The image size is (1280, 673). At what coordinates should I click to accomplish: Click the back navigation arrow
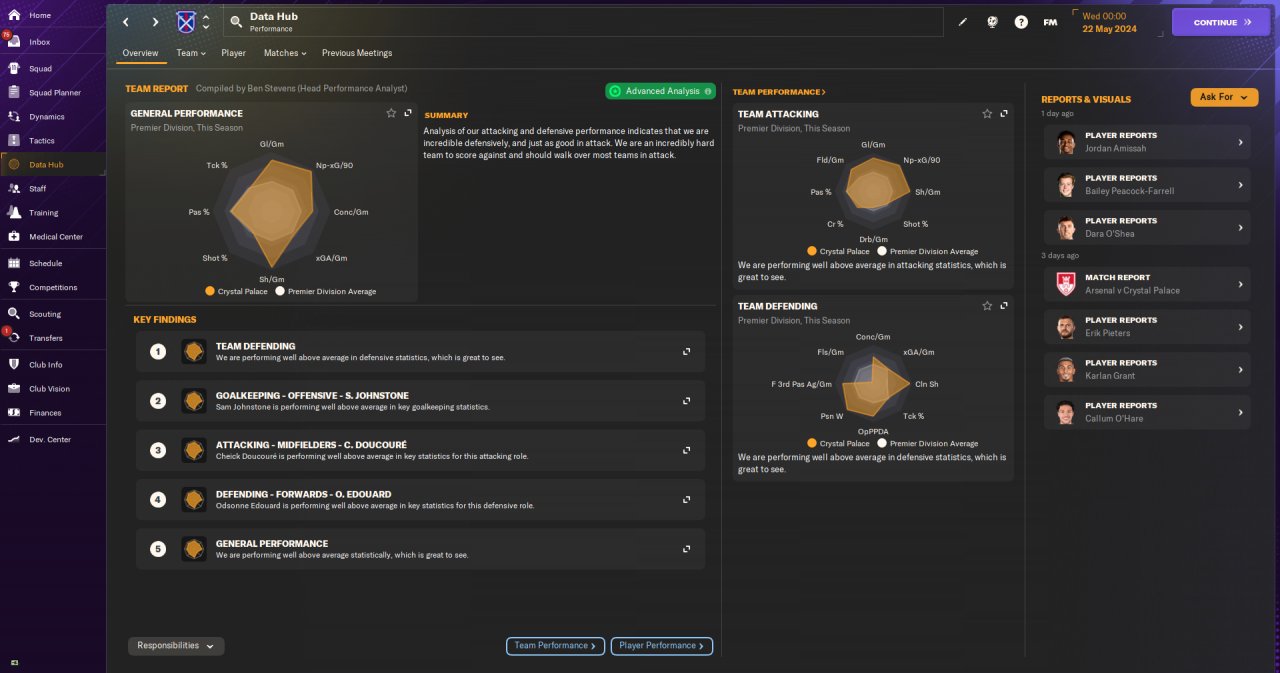click(126, 22)
